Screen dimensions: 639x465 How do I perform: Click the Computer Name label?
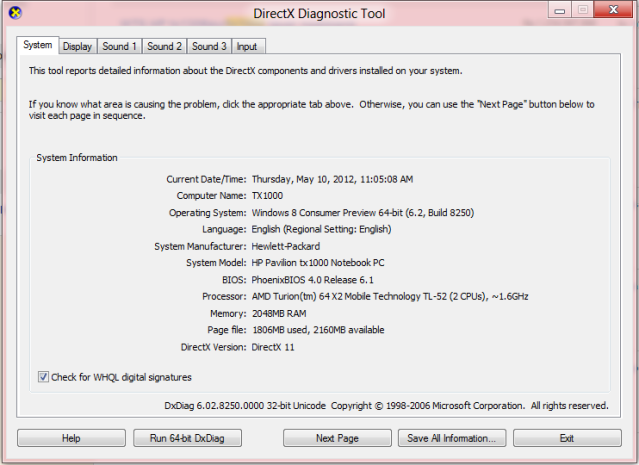click(x=212, y=196)
